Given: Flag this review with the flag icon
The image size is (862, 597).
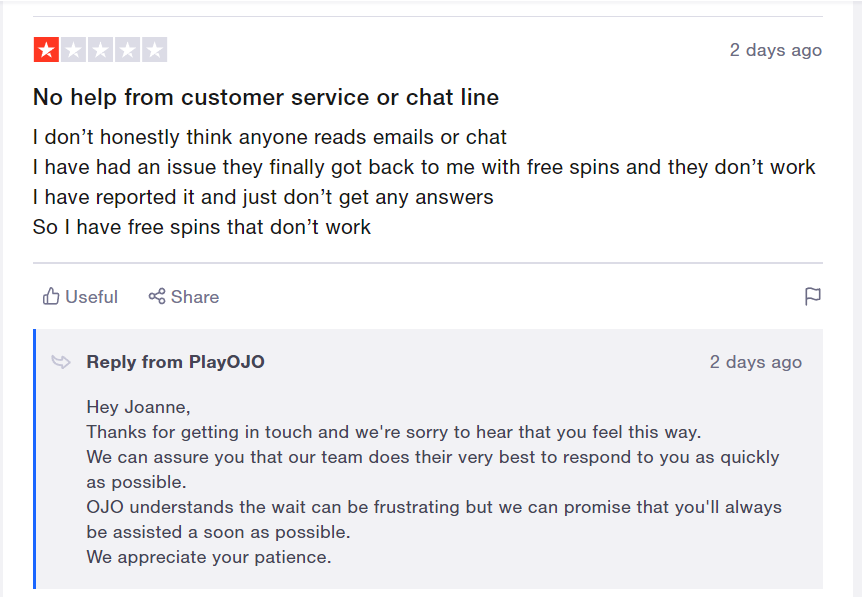Looking at the screenshot, I should 813,297.
